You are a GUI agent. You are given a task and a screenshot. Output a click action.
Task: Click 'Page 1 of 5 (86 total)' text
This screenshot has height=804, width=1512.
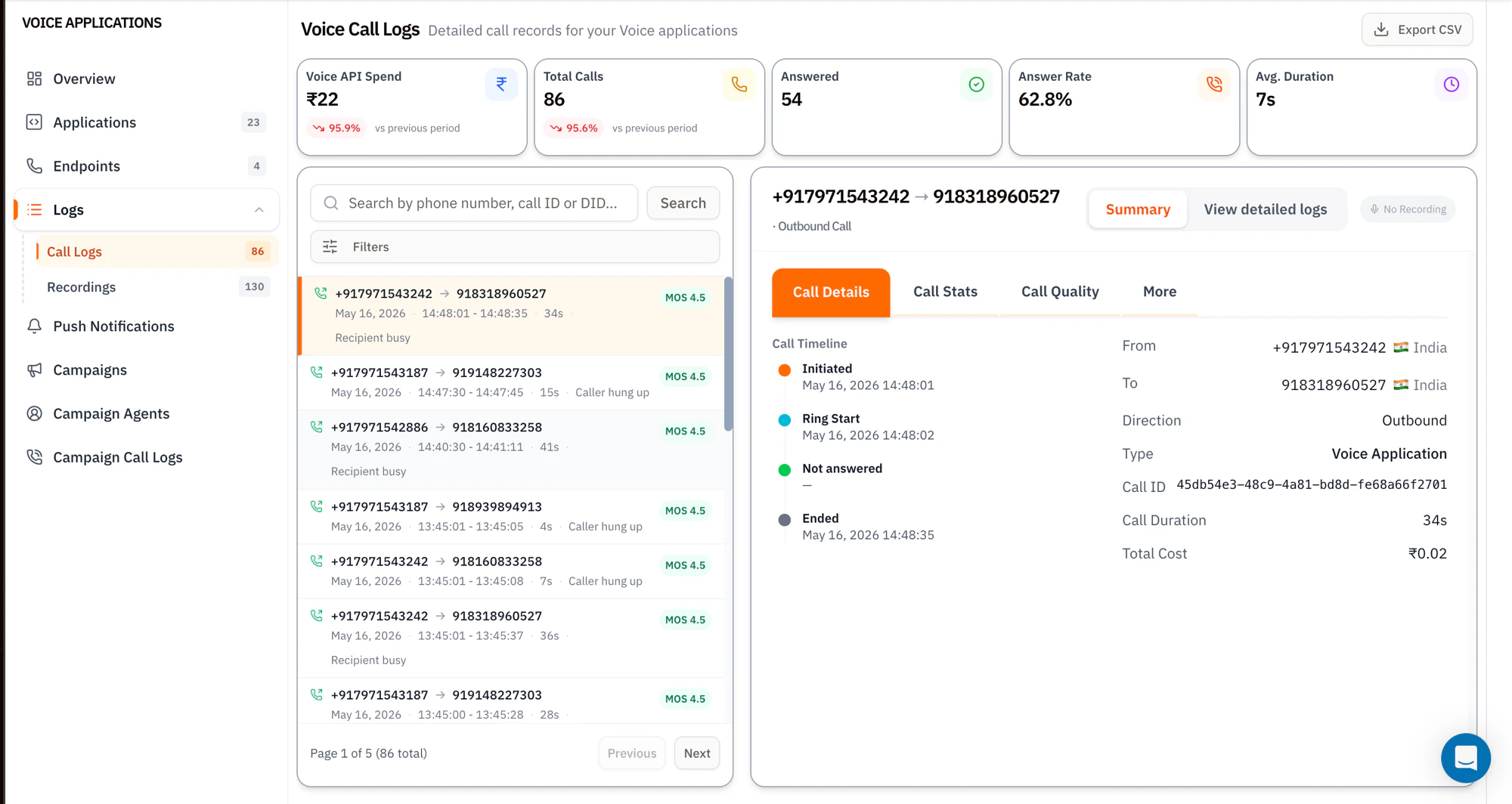pyautogui.click(x=368, y=753)
